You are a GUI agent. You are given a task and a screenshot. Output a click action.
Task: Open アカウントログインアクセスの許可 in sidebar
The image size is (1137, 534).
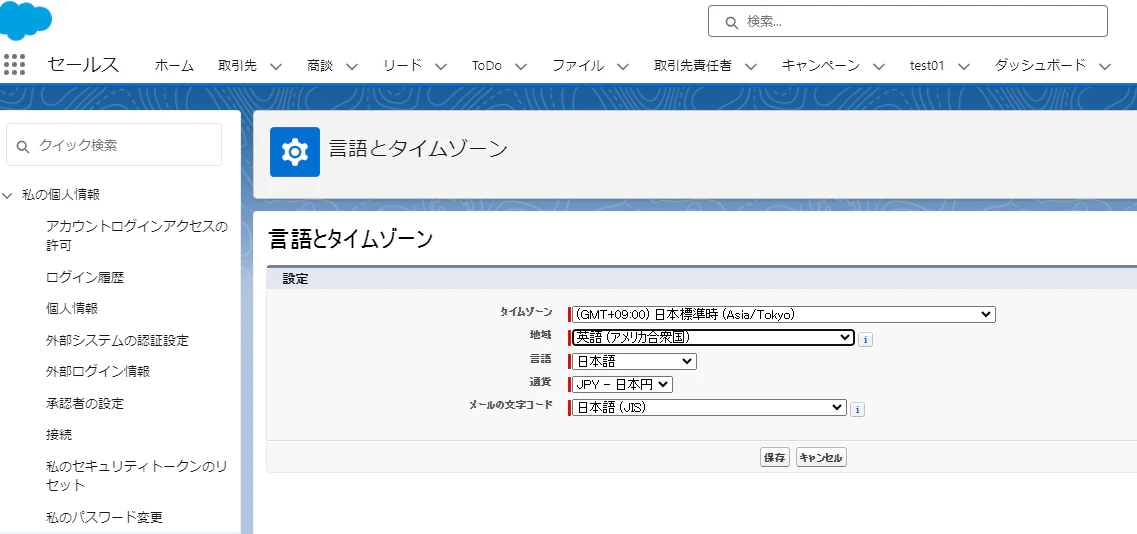point(136,236)
